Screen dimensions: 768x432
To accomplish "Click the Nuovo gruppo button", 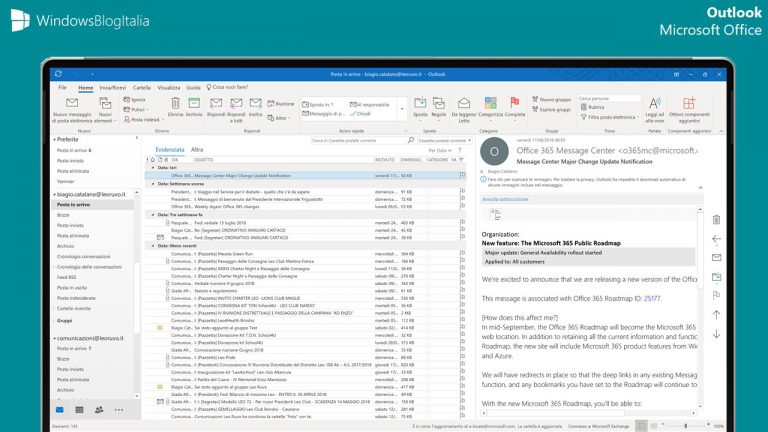I will pos(551,99).
